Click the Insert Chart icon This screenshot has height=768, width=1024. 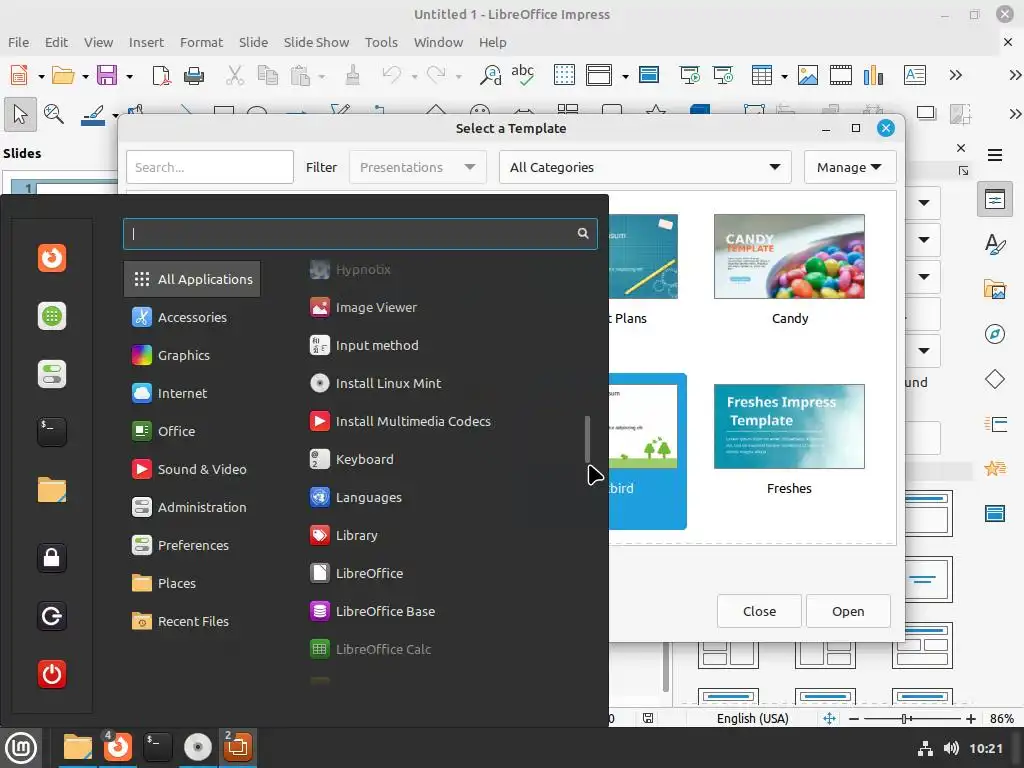point(873,75)
